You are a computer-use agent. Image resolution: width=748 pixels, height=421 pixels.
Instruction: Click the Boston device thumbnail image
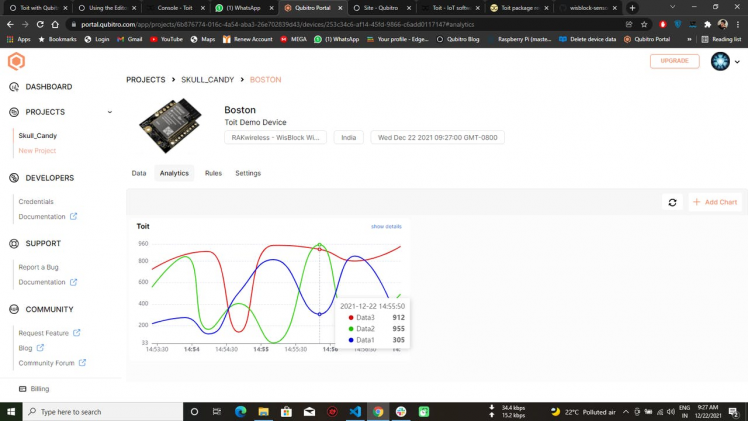(170, 126)
